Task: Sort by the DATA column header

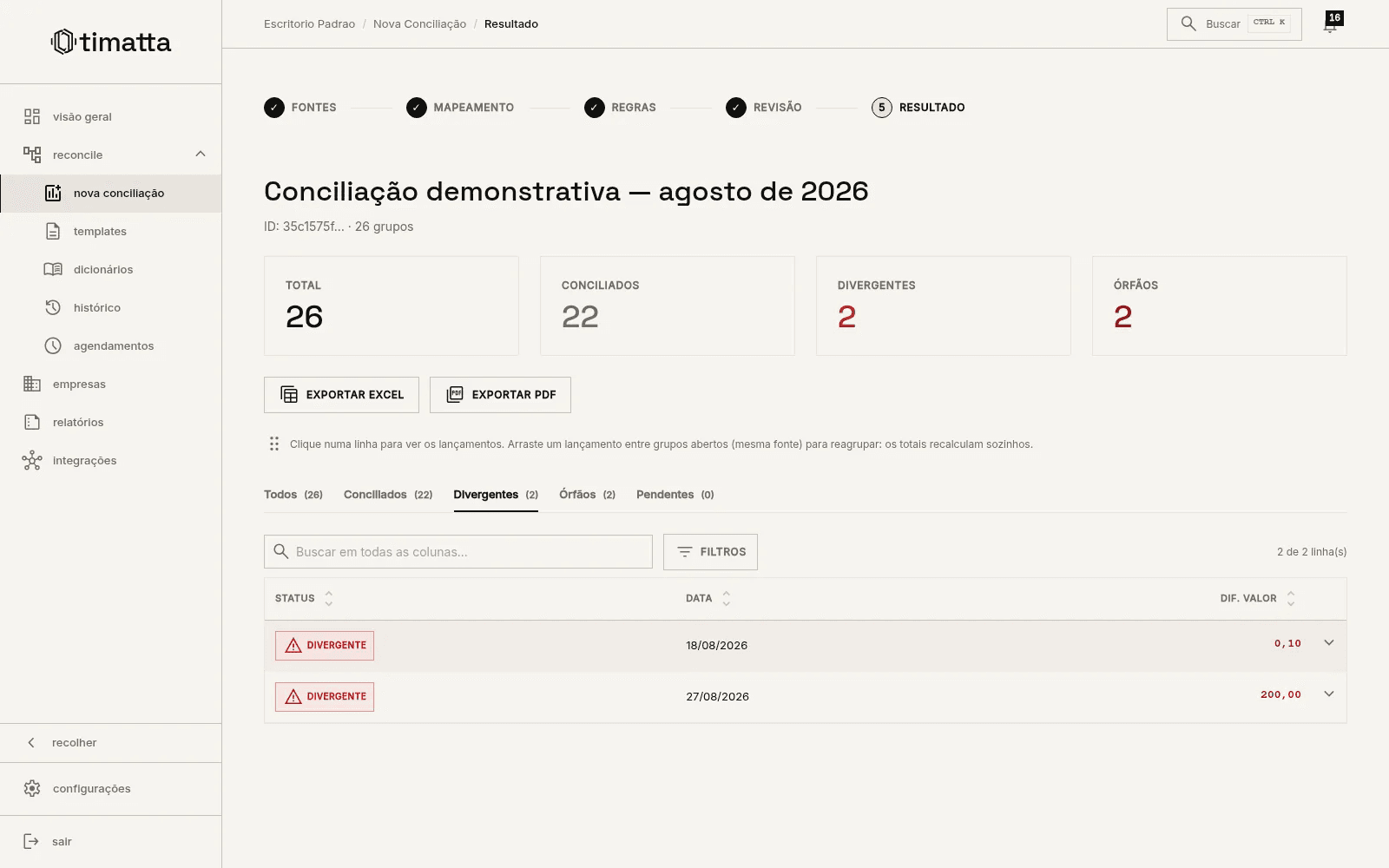Action: (708, 598)
